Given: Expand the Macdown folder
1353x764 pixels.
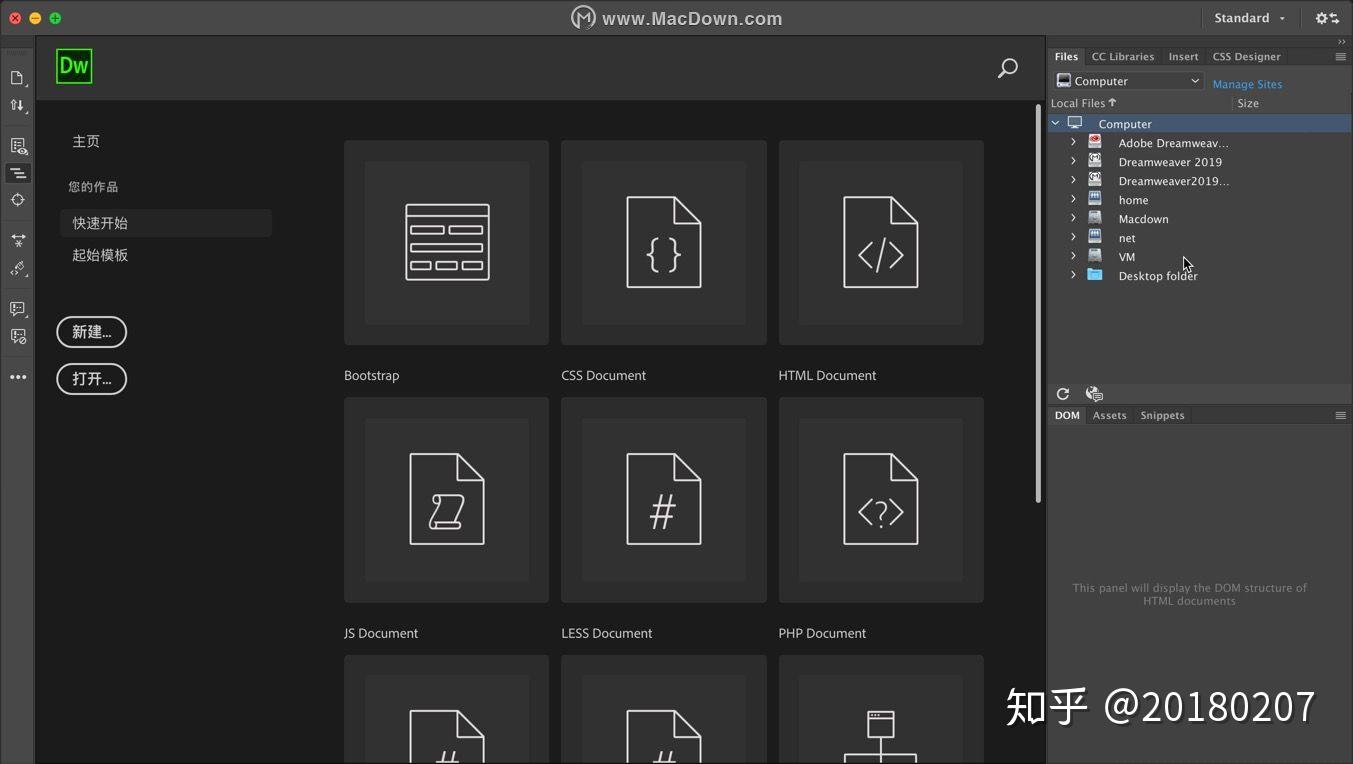Looking at the screenshot, I should [1073, 218].
